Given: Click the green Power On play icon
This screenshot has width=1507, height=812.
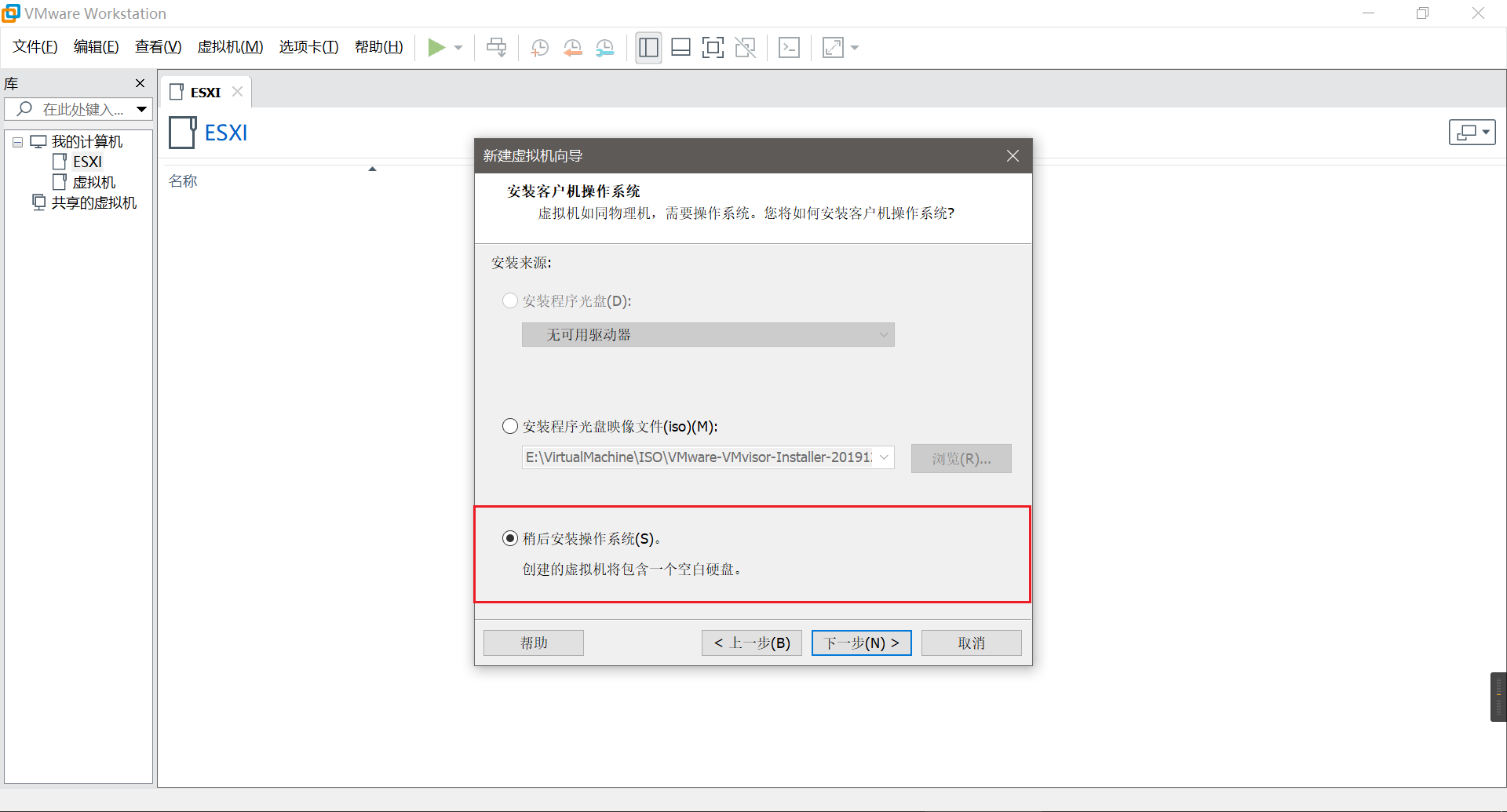Looking at the screenshot, I should click(x=436, y=48).
